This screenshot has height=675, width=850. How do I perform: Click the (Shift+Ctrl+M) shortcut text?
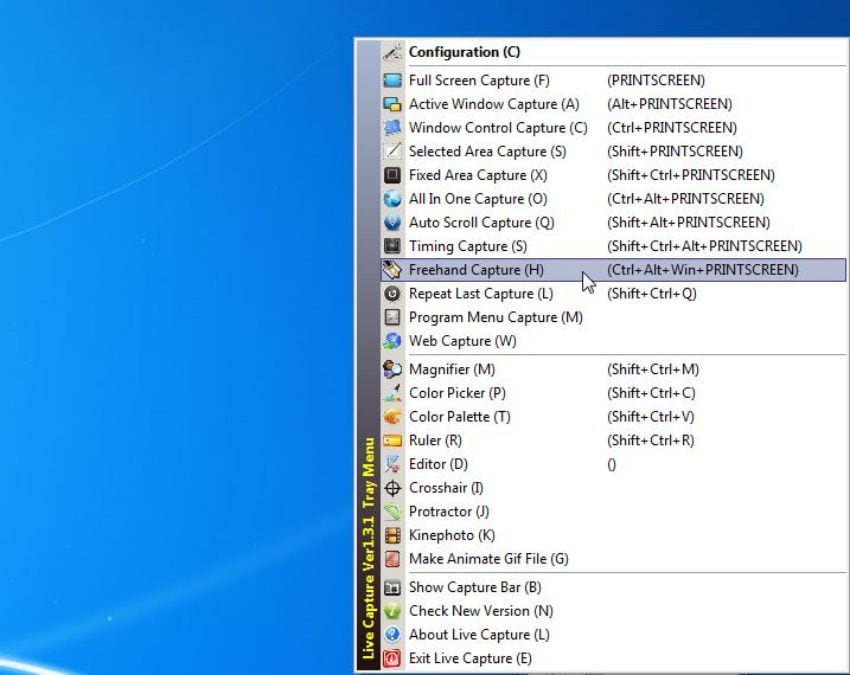tap(653, 370)
